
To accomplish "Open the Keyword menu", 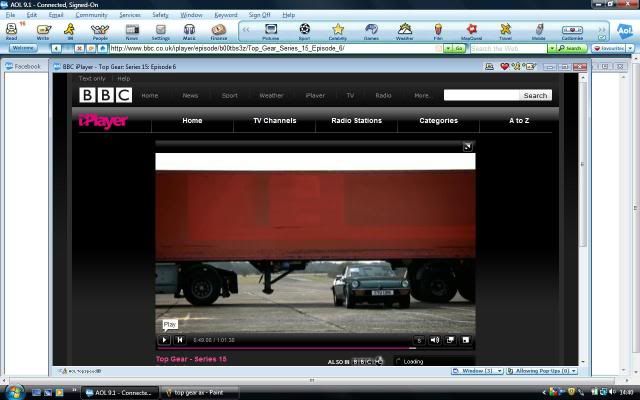I will (226, 15).
